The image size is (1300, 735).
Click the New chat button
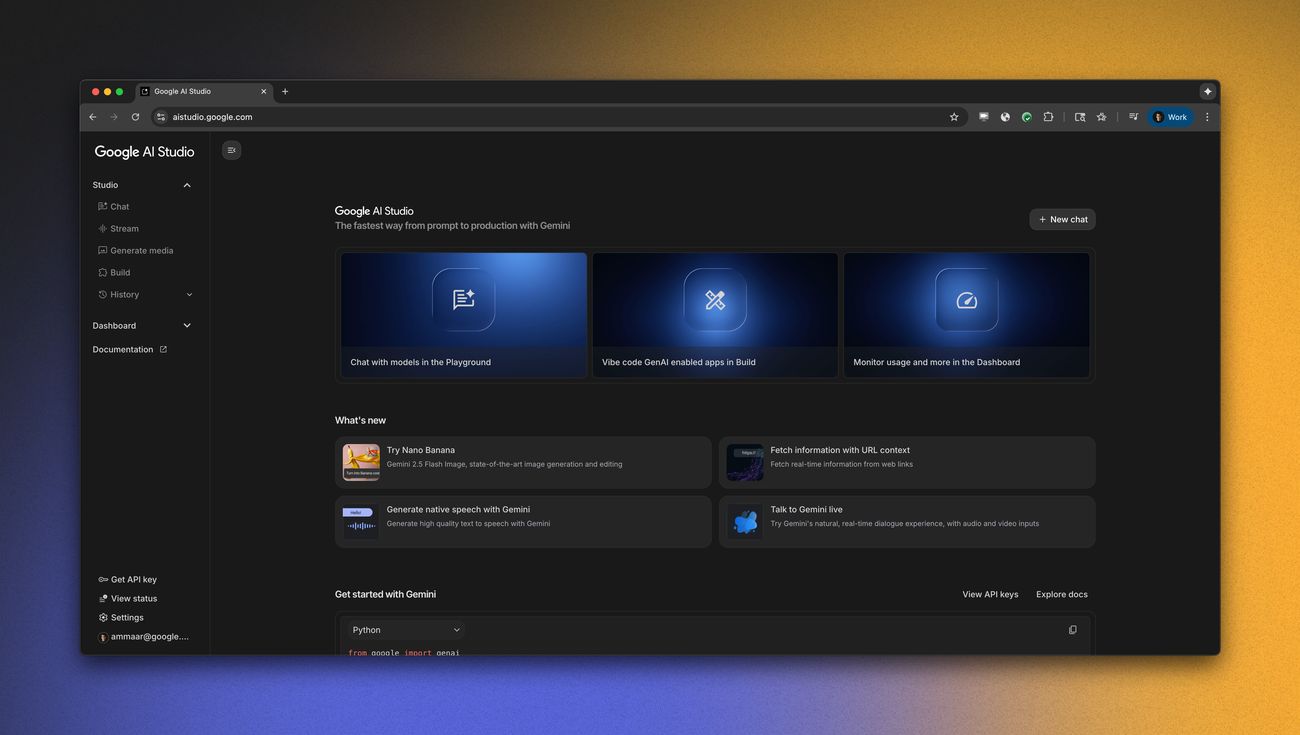click(x=1061, y=219)
